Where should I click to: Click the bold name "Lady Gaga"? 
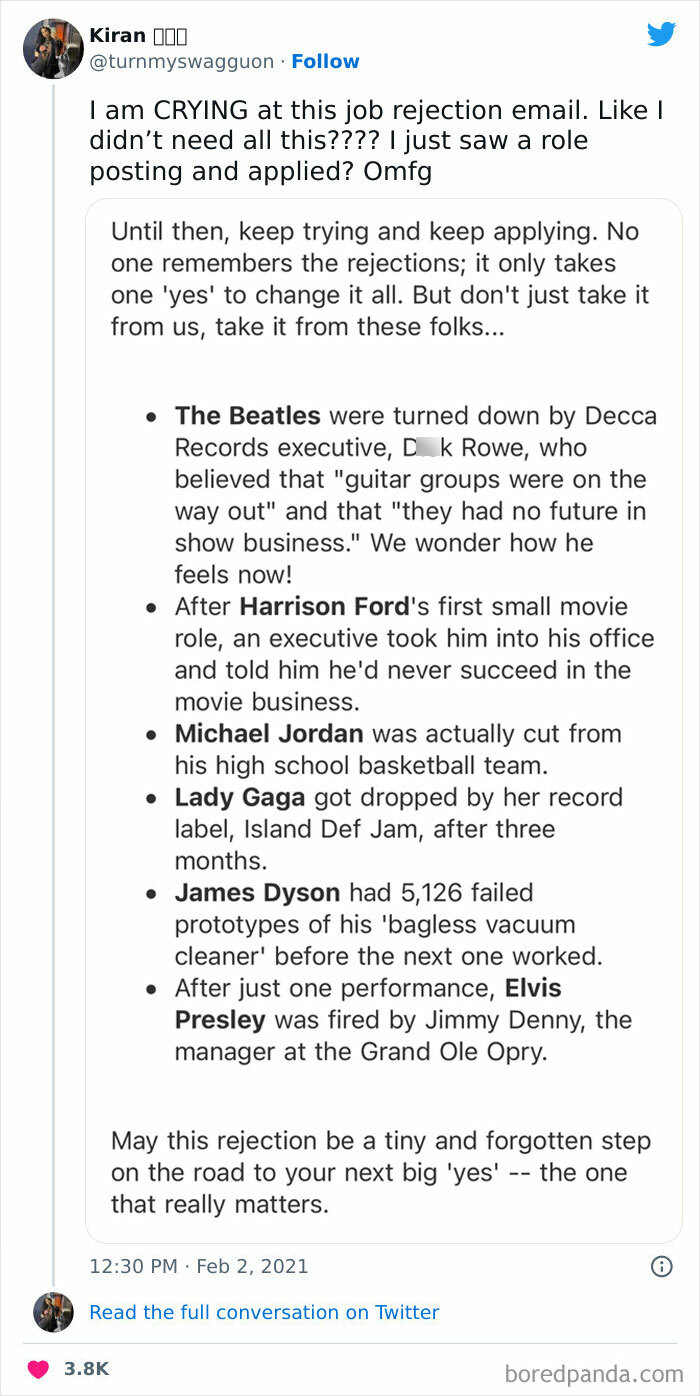[x=241, y=797]
